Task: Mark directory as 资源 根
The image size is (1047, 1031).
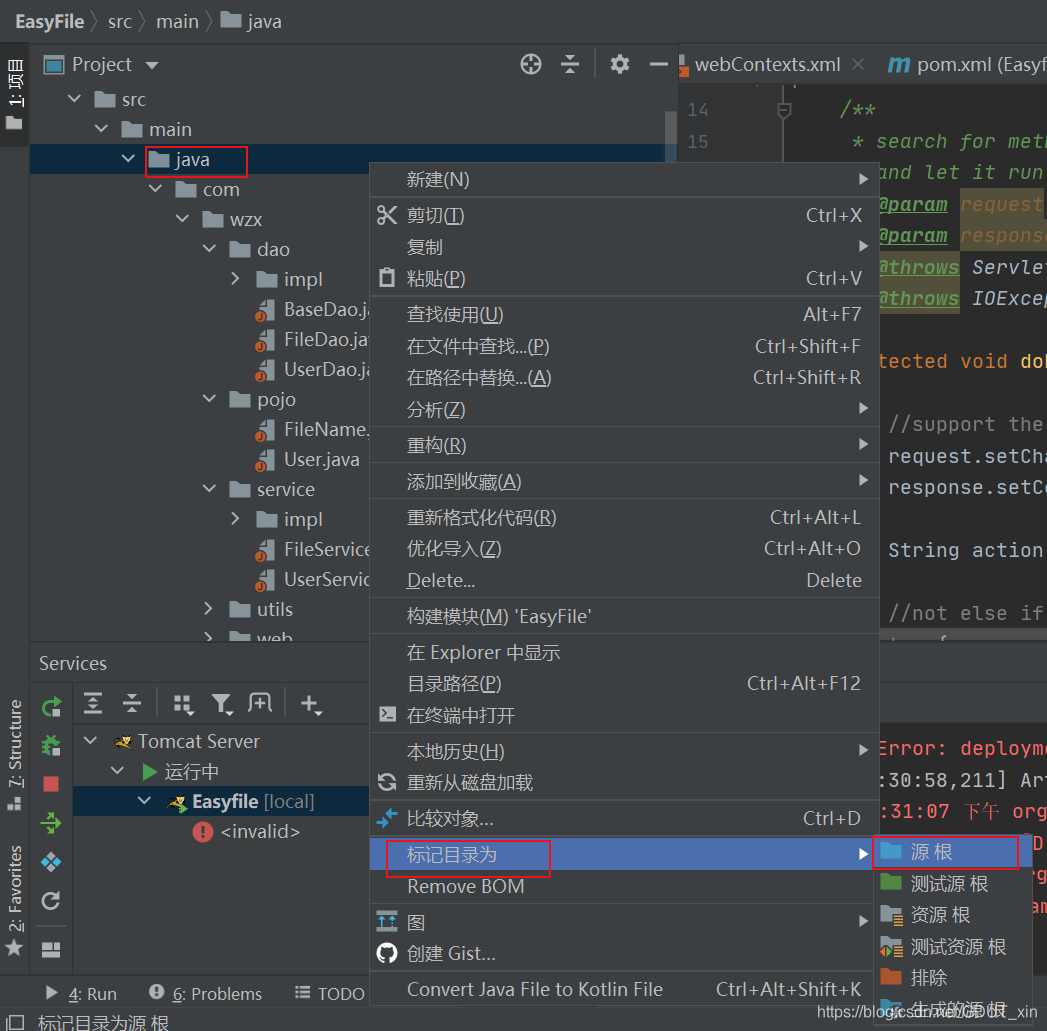Action: click(x=952, y=915)
